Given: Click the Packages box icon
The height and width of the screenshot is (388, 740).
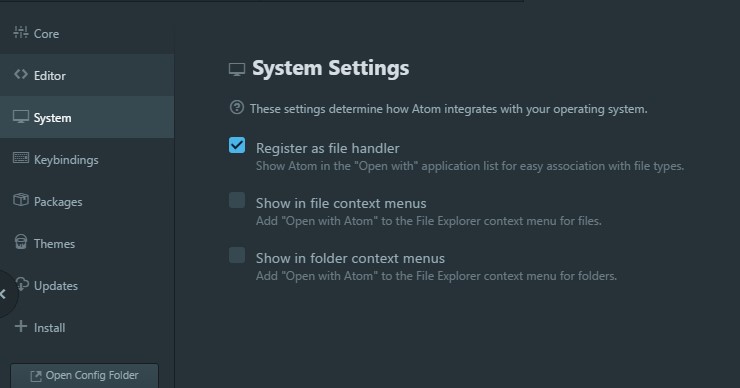Looking at the screenshot, I should 21,200.
